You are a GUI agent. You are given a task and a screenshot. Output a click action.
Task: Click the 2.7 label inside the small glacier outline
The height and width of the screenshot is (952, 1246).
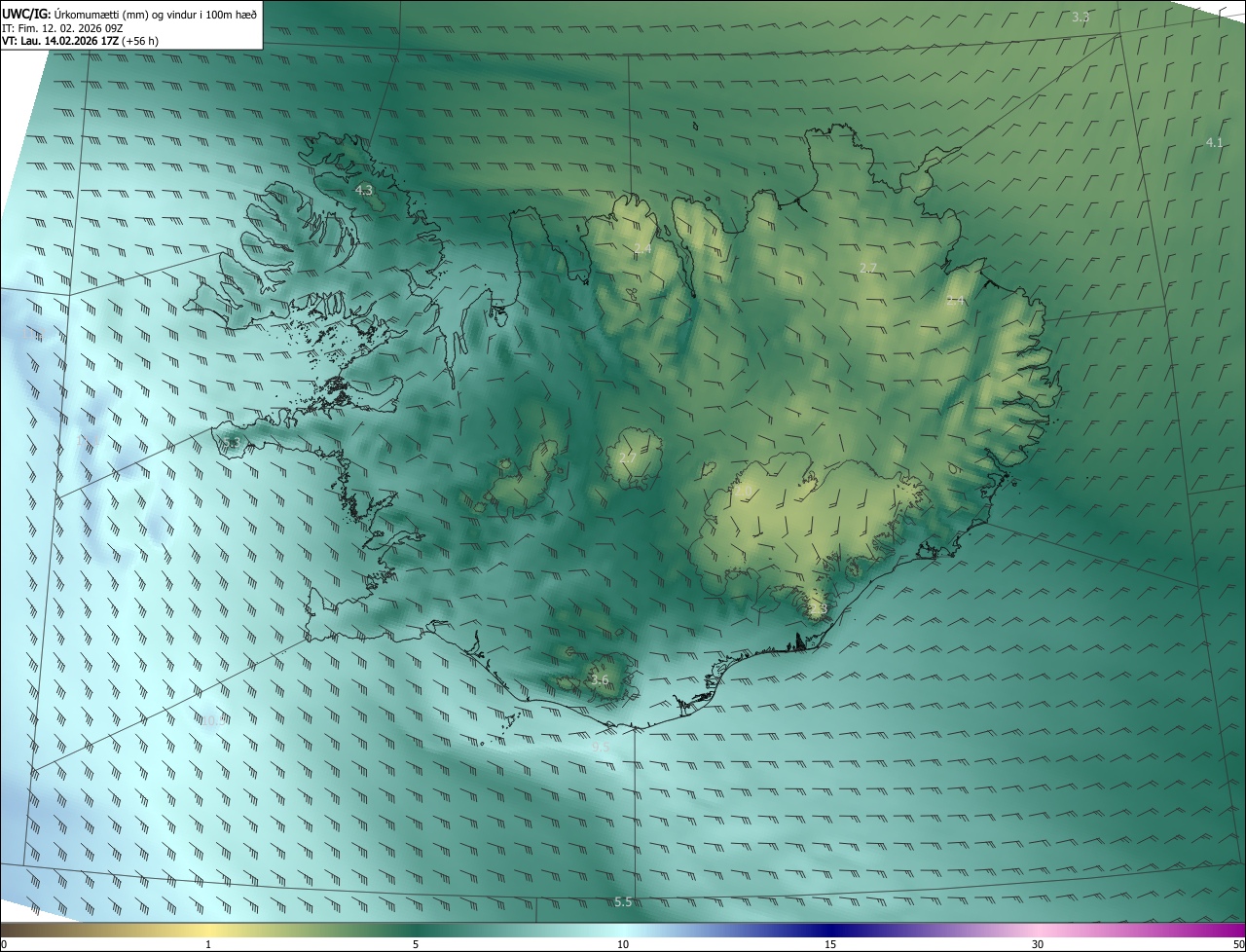coord(628,458)
